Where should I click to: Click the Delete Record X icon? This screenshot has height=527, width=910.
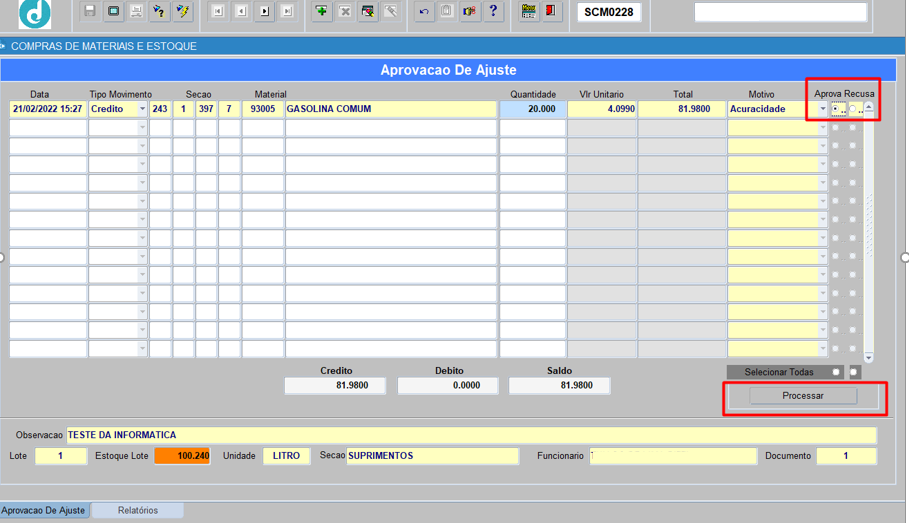point(345,11)
